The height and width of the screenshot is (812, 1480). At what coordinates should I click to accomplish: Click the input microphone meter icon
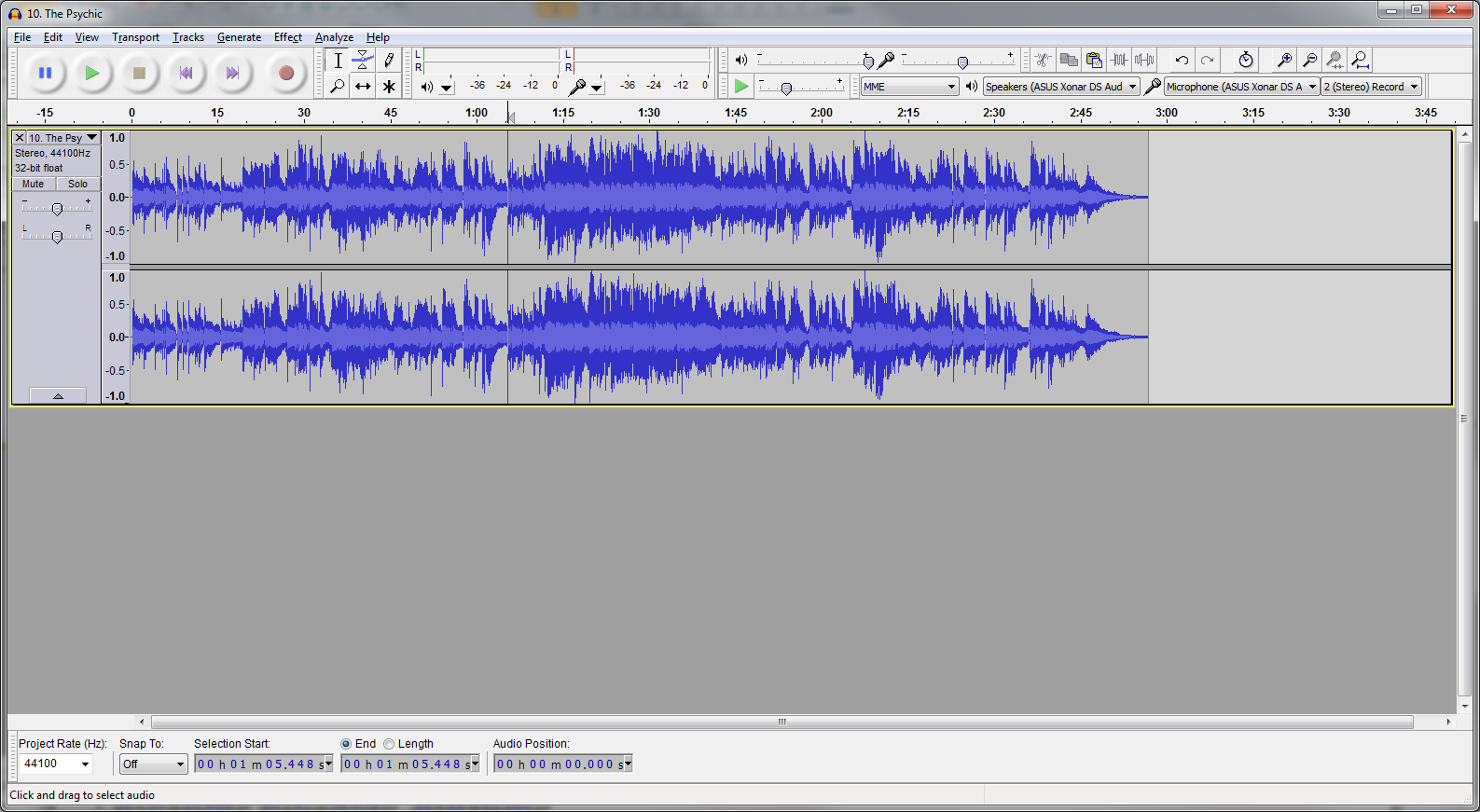577,87
